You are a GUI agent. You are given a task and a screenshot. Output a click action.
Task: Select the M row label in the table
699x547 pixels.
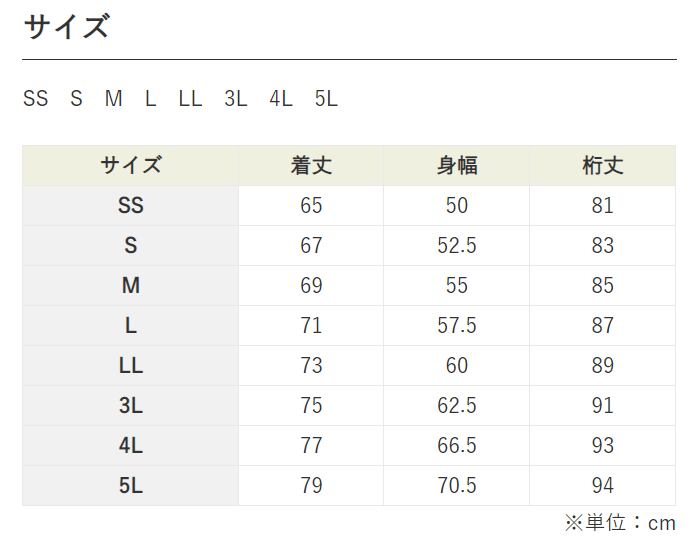131,286
